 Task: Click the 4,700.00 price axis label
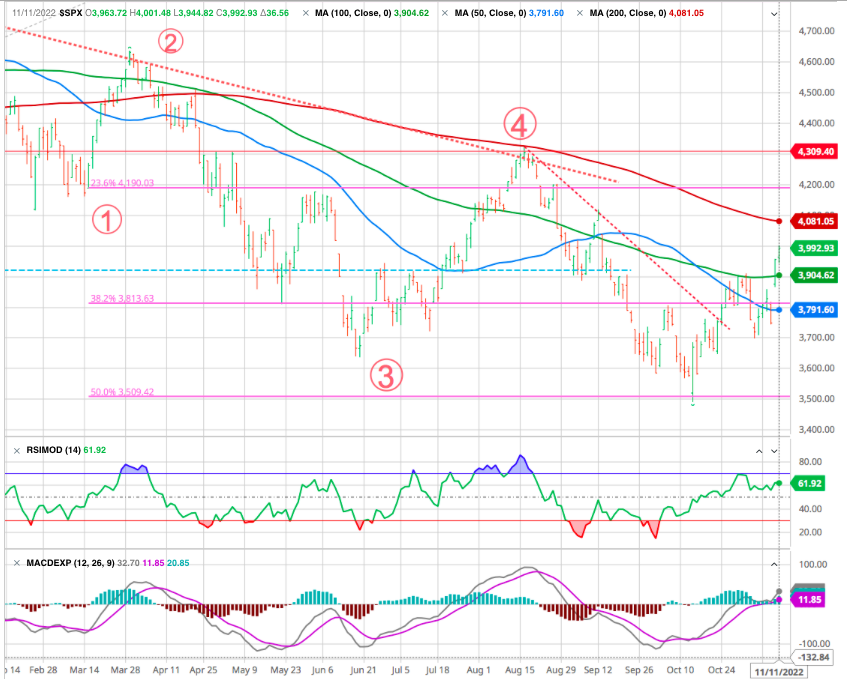coord(816,31)
